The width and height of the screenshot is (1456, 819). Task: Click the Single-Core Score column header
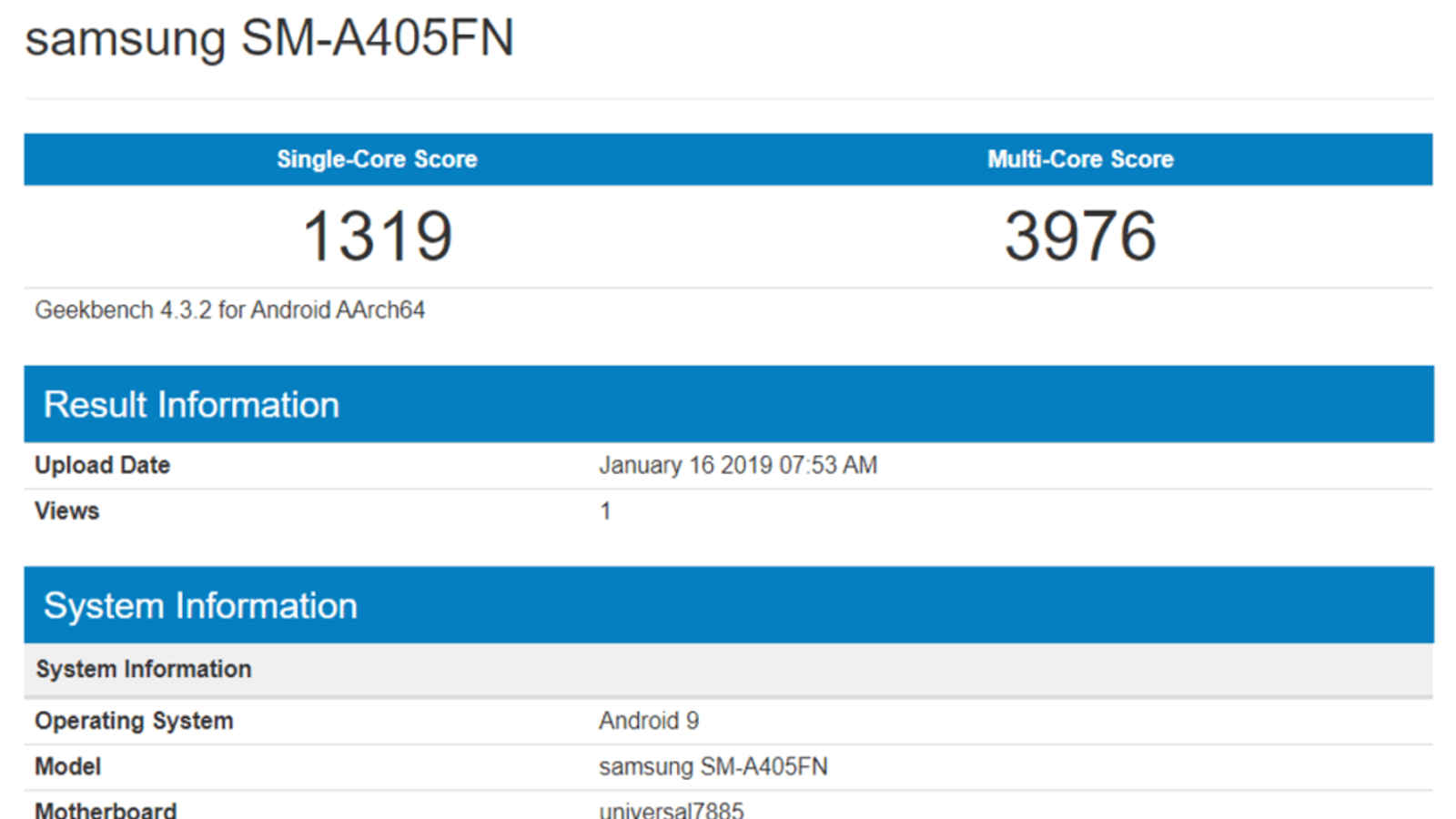click(x=377, y=159)
